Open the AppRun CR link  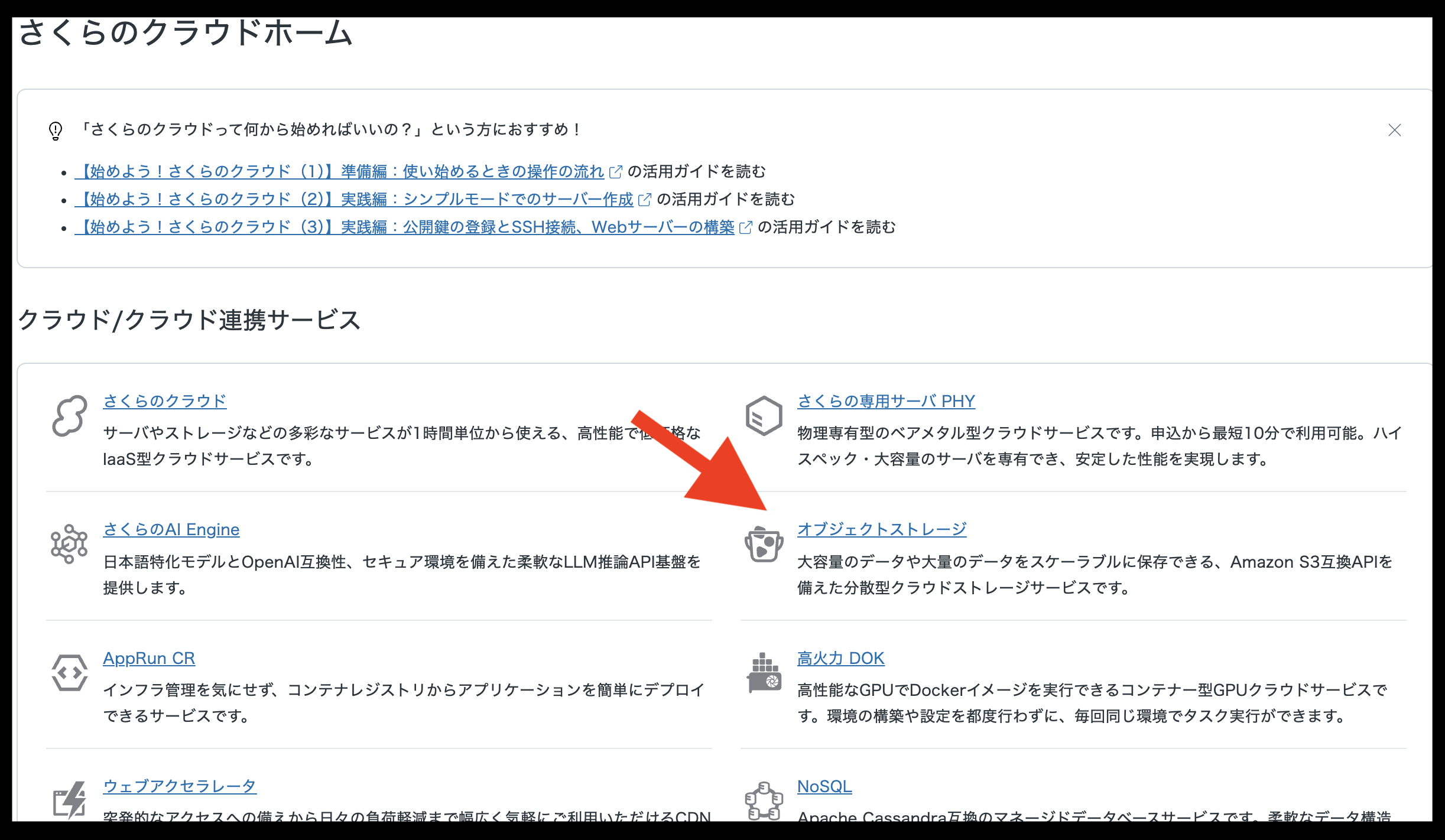tap(149, 658)
